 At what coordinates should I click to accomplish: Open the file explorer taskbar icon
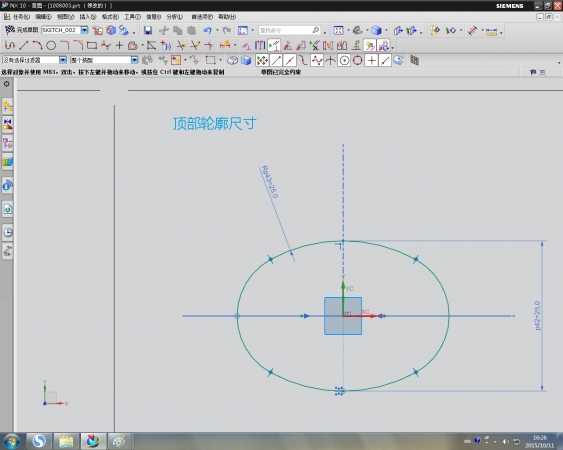66,441
